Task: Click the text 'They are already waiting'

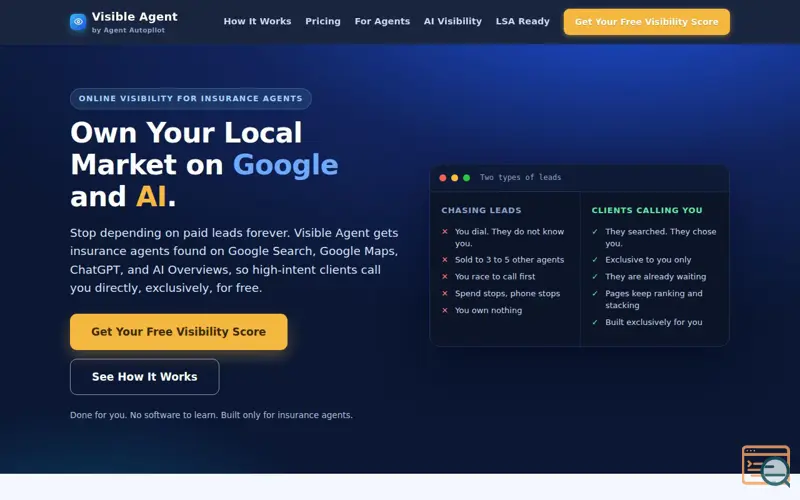Action: click(x=656, y=277)
